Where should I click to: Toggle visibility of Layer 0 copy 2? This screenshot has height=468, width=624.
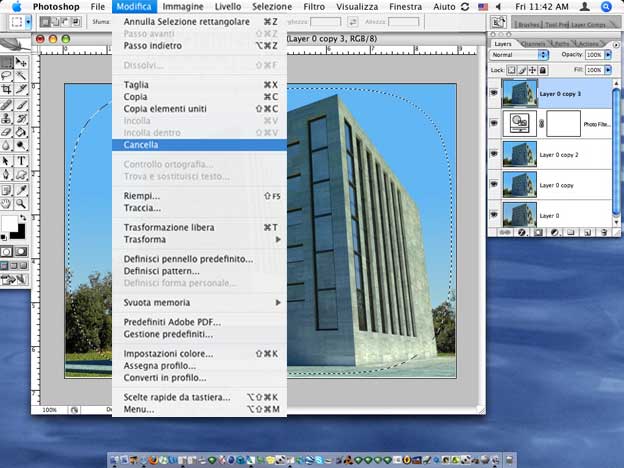click(494, 153)
